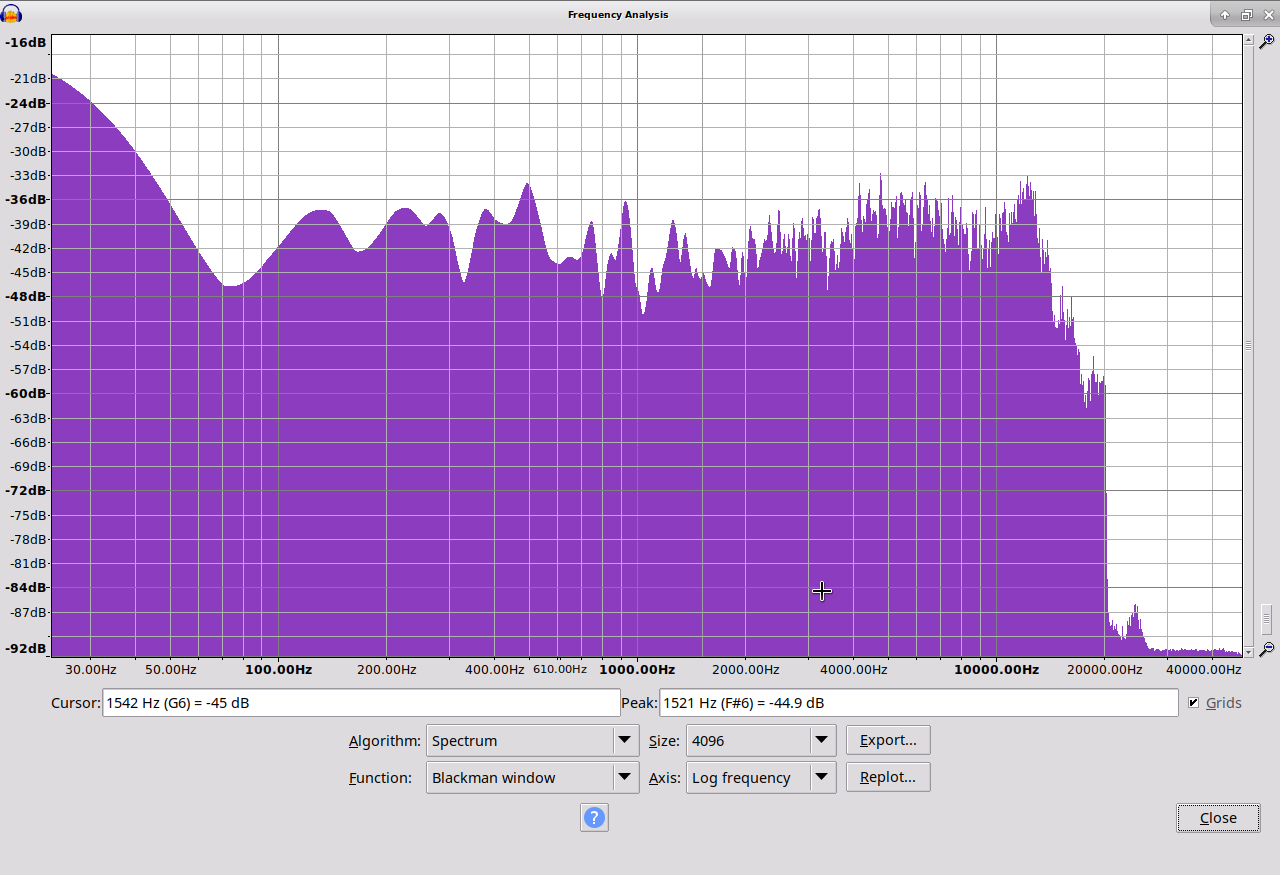Expand the Axis Log frequency dropdown
This screenshot has height=875, width=1280.
click(760, 778)
